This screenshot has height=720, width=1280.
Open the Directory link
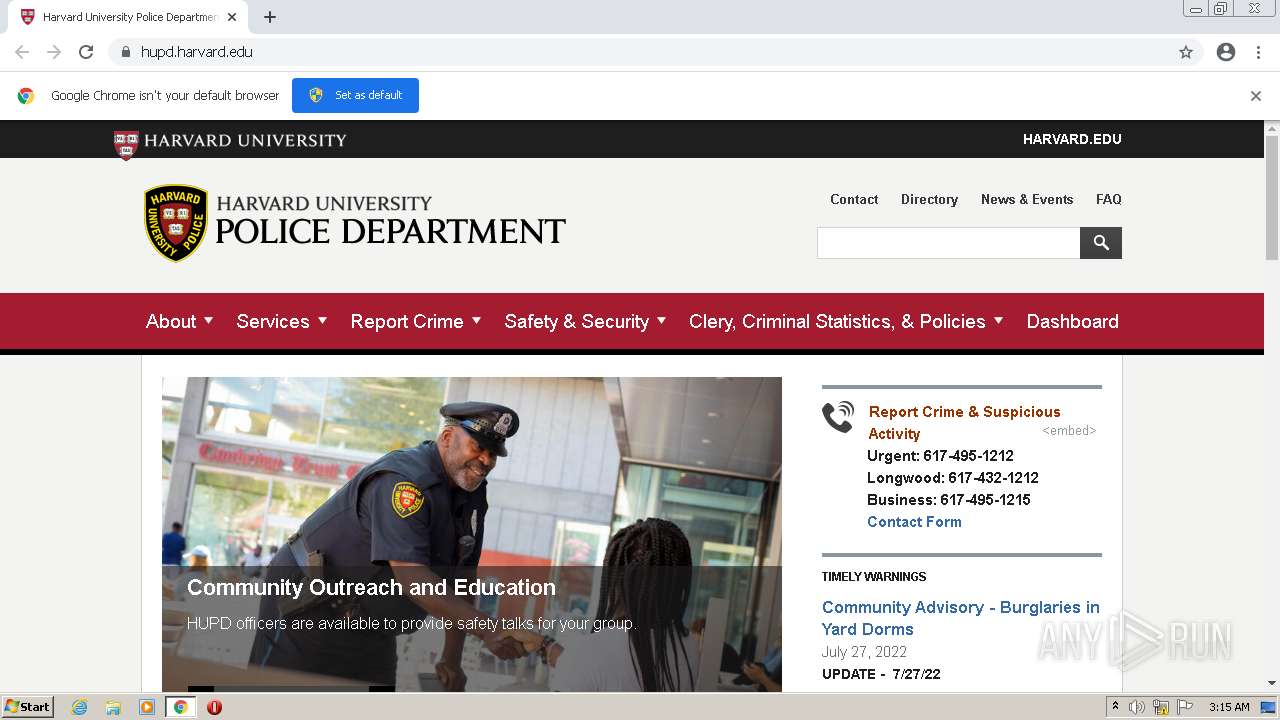point(929,199)
